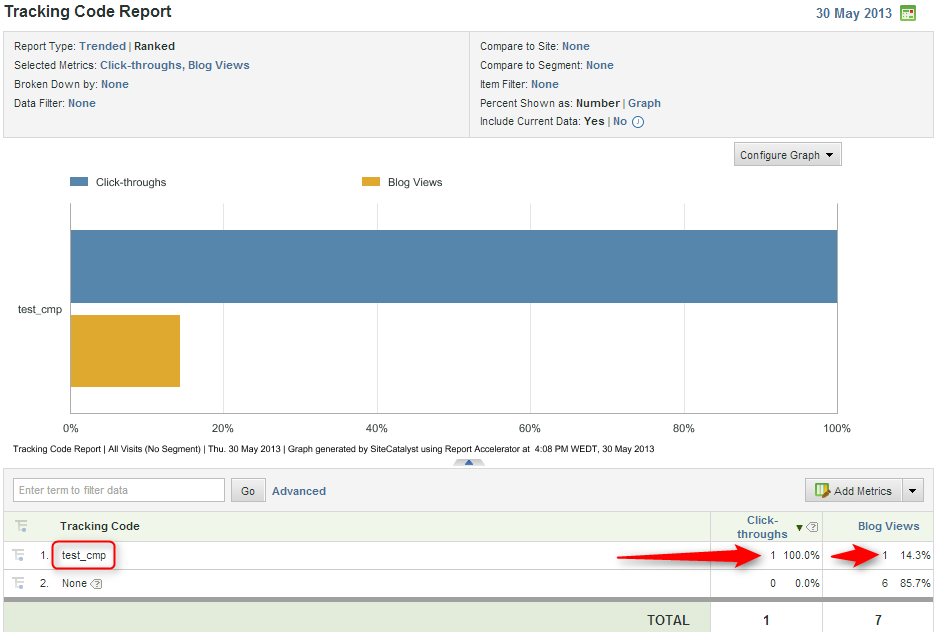
Task: Click the info icon beside Include Current Data
Action: click(638, 122)
